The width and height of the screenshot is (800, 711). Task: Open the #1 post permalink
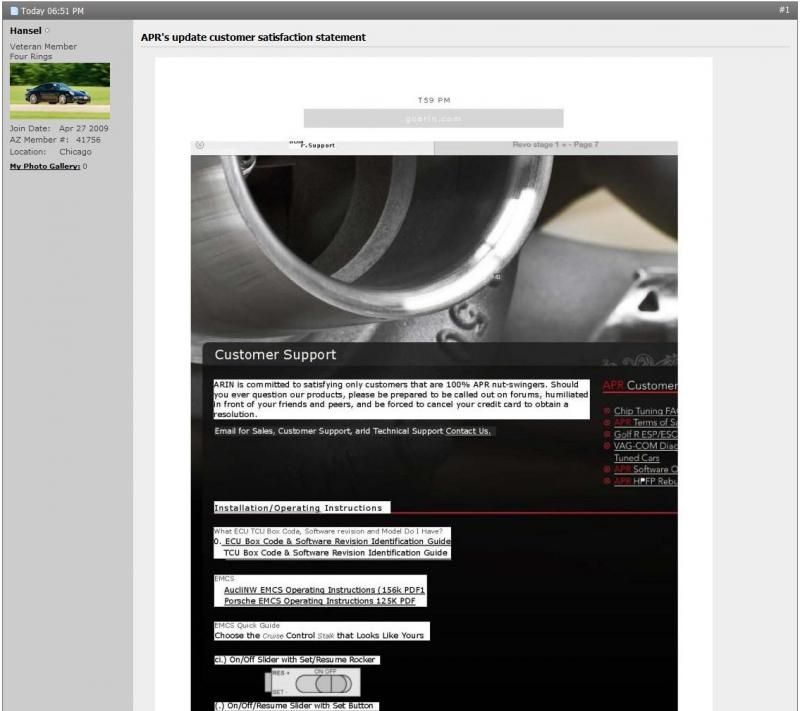pos(784,10)
